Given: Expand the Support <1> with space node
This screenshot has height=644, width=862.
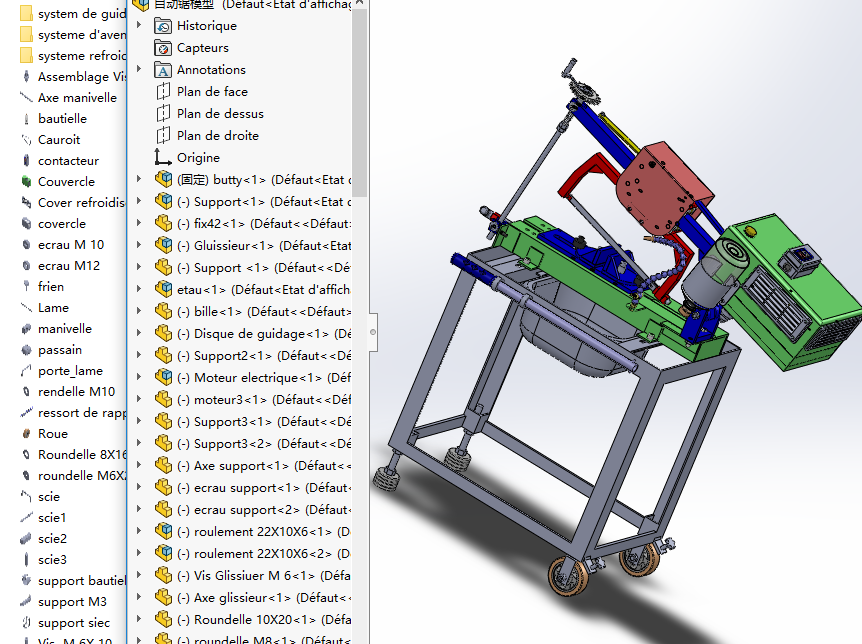Looking at the screenshot, I should pos(139,267).
